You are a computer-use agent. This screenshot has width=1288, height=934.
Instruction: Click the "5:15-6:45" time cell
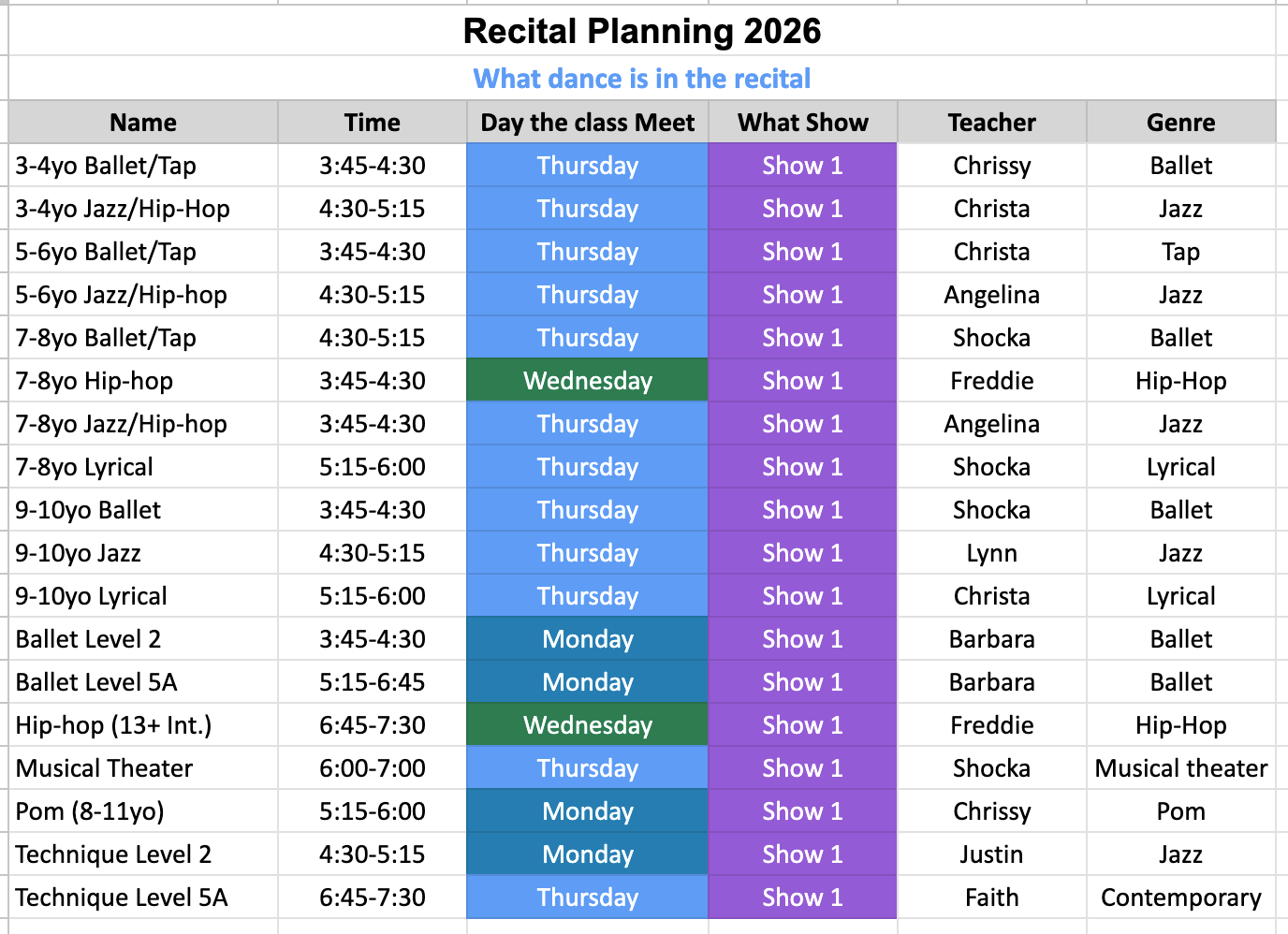(372, 682)
